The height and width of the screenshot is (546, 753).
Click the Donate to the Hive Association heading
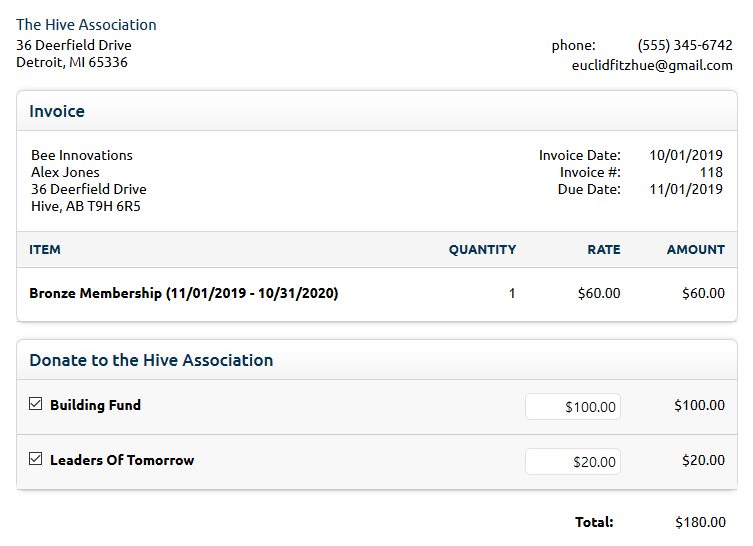coord(151,360)
